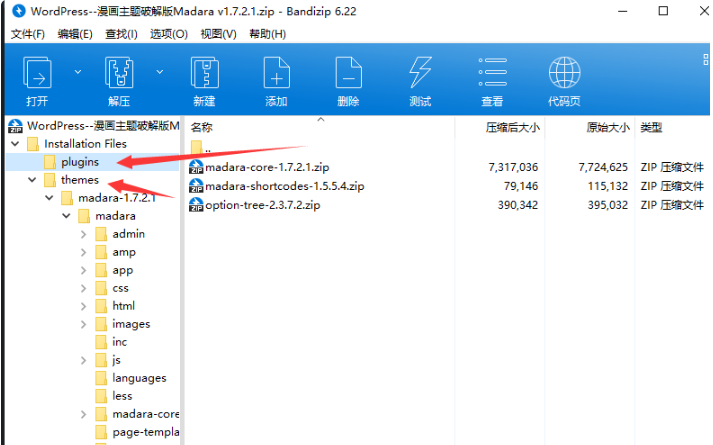Screen dimensions: 713x445
Task: Click the compressed size 7,317,036 cell
Action: pos(513,167)
